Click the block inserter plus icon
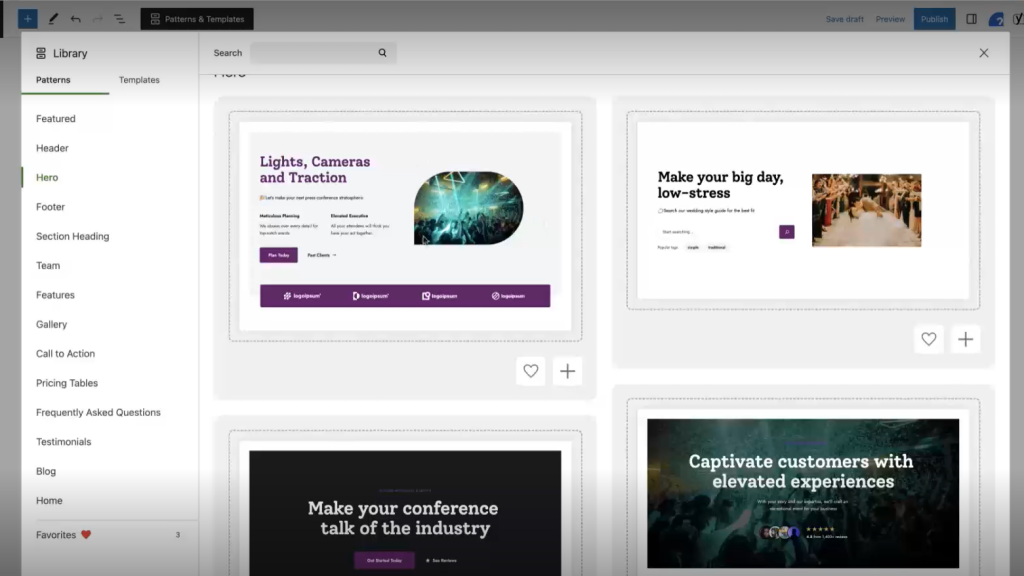Screen dimensions: 1024x576 pos(27,19)
